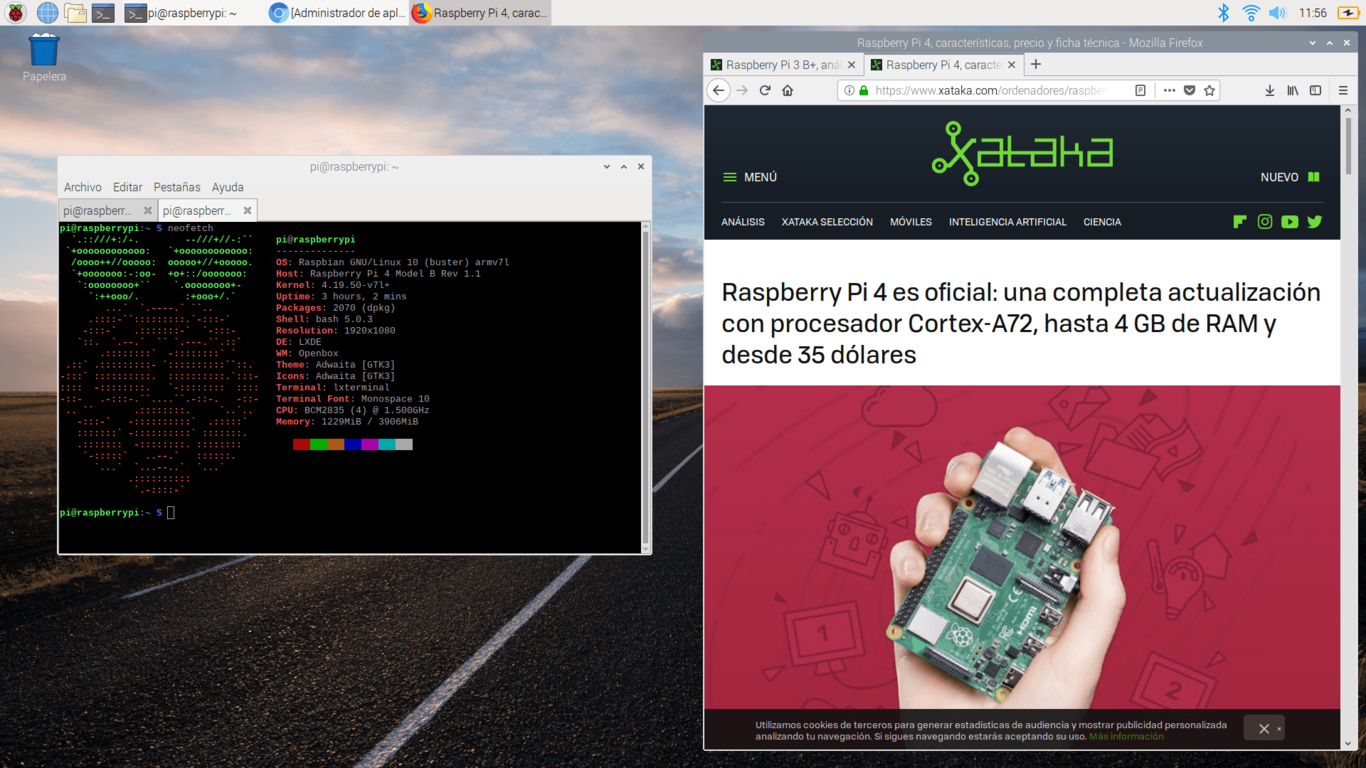
Task: Open the terminal window options chevron
Action: [x=606, y=166]
